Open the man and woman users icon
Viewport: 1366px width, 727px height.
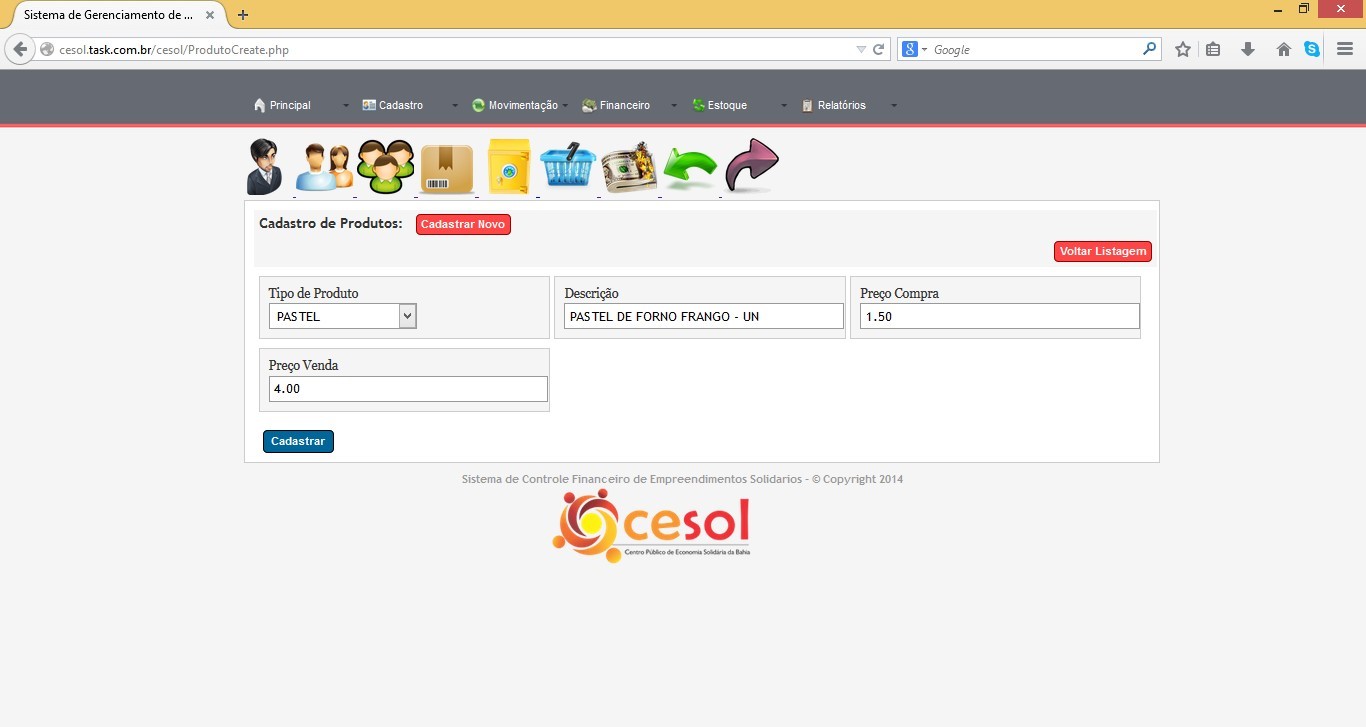(325, 167)
